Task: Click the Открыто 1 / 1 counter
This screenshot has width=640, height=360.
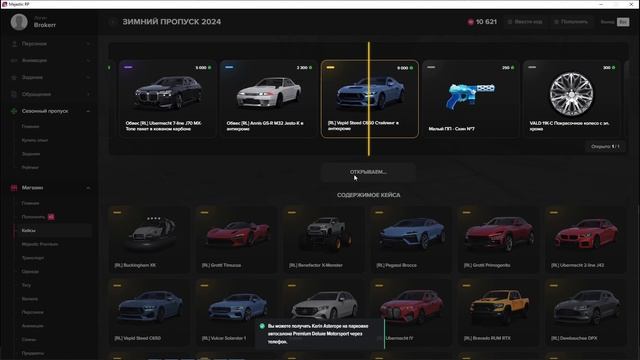Action: [x=605, y=147]
